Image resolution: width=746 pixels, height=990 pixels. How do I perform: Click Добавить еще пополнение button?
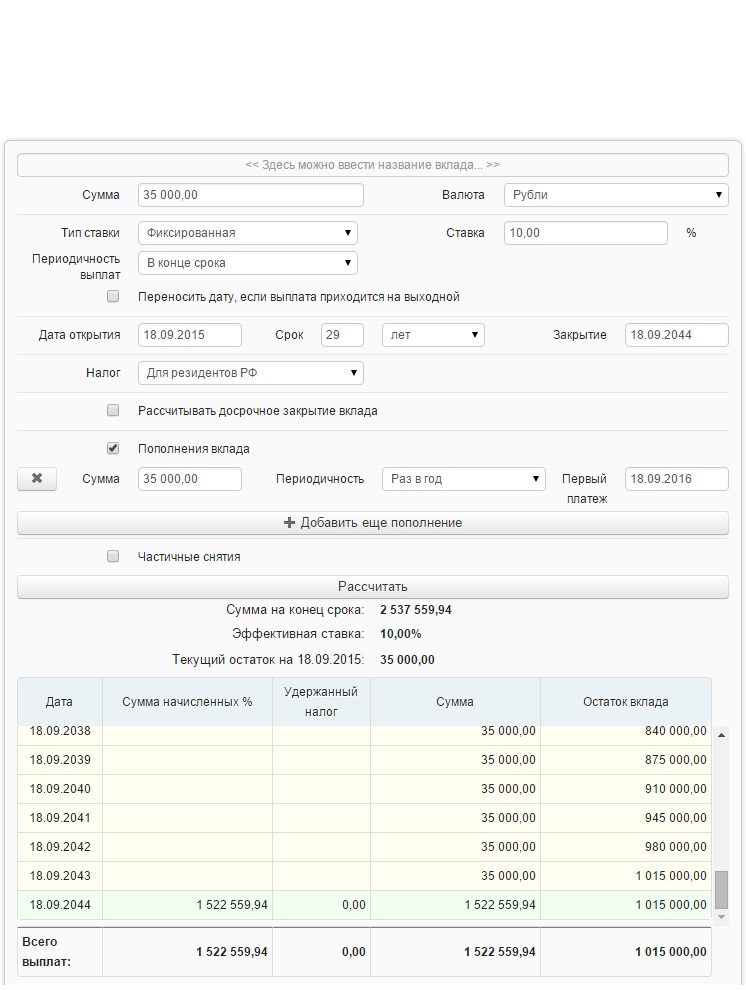pyautogui.click(x=372, y=523)
